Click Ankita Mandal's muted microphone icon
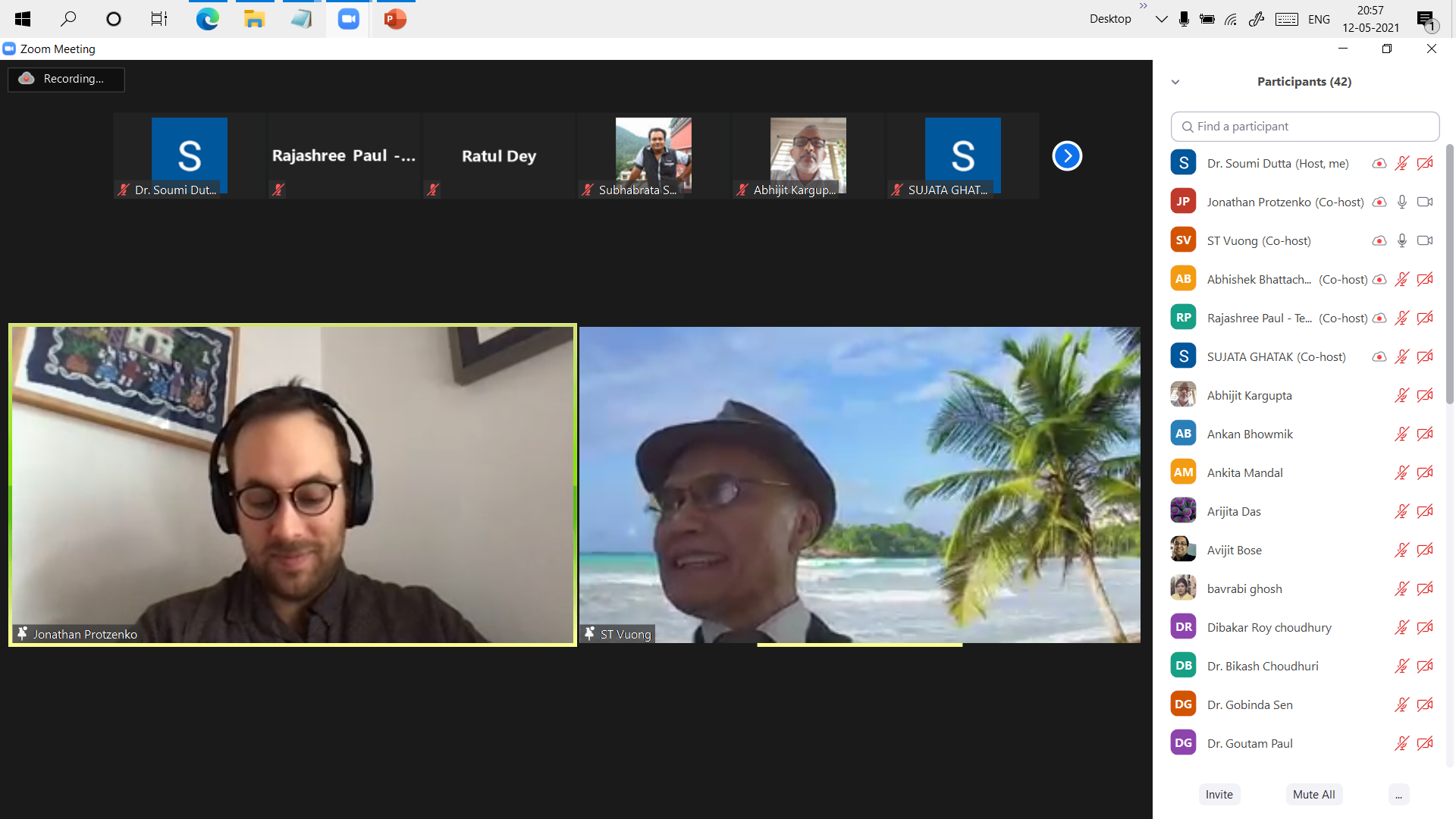The width and height of the screenshot is (1456, 819). click(1402, 472)
